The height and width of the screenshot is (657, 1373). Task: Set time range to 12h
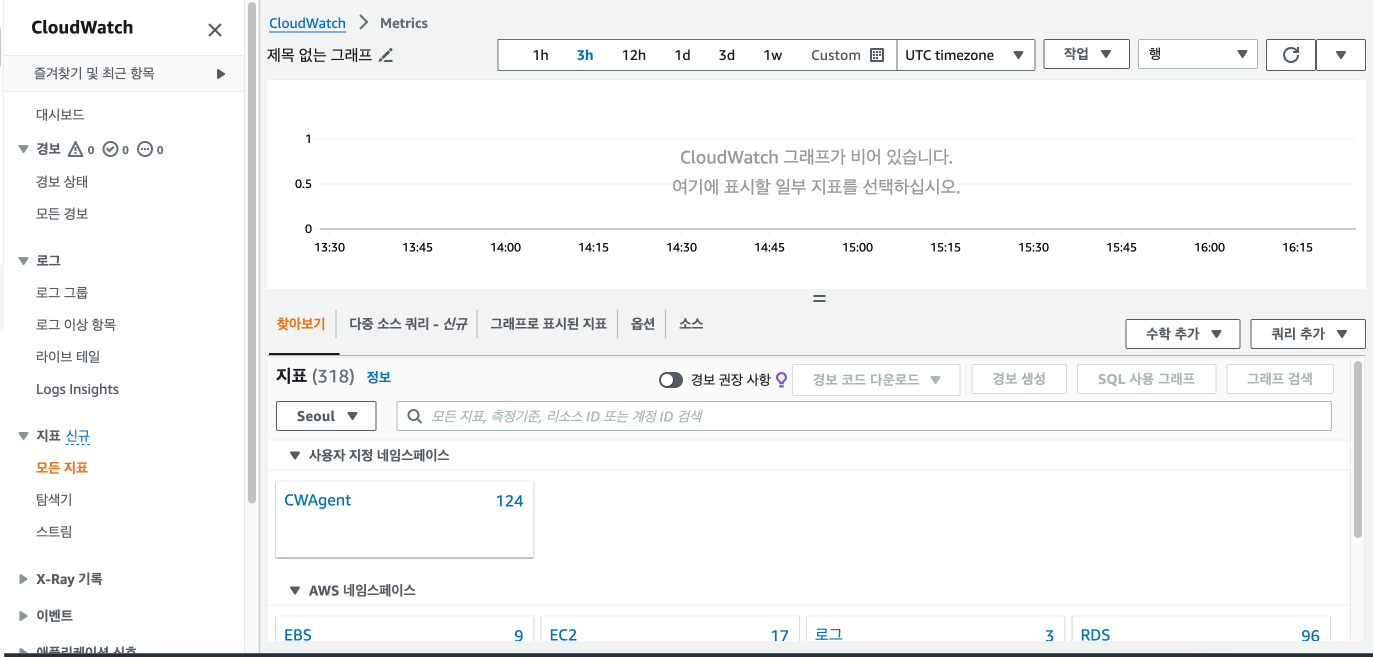634,55
